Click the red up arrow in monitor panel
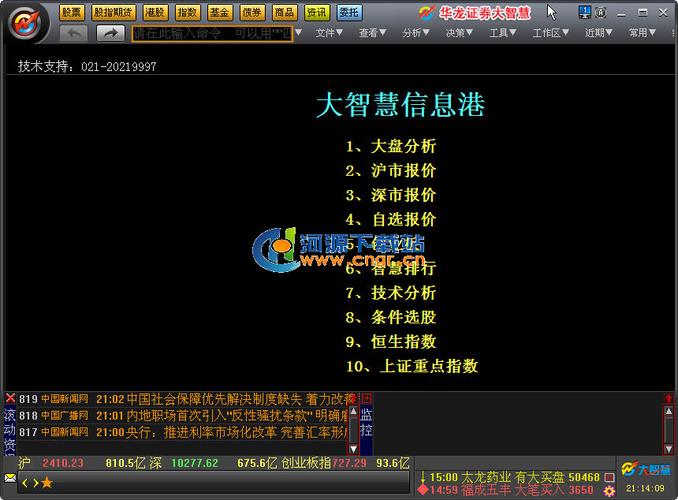This screenshot has height=500, width=678. click(668, 398)
